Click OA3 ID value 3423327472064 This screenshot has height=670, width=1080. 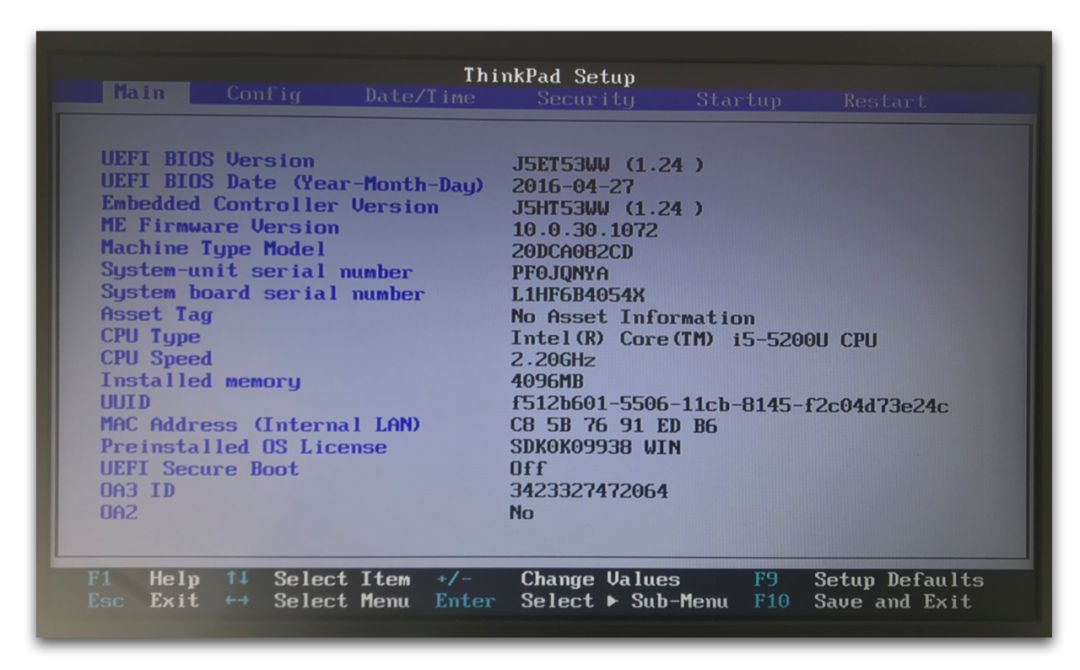[x=589, y=491]
